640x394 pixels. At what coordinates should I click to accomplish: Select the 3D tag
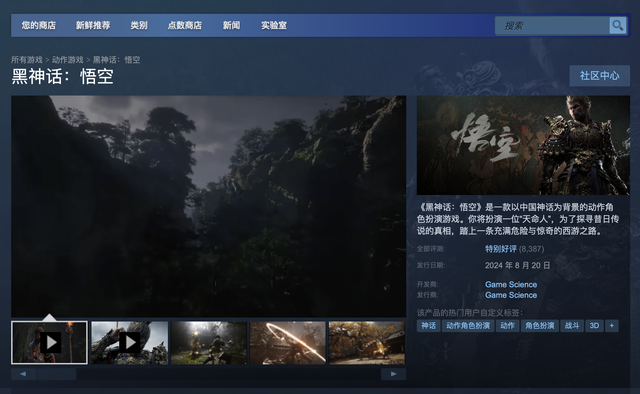tap(594, 326)
